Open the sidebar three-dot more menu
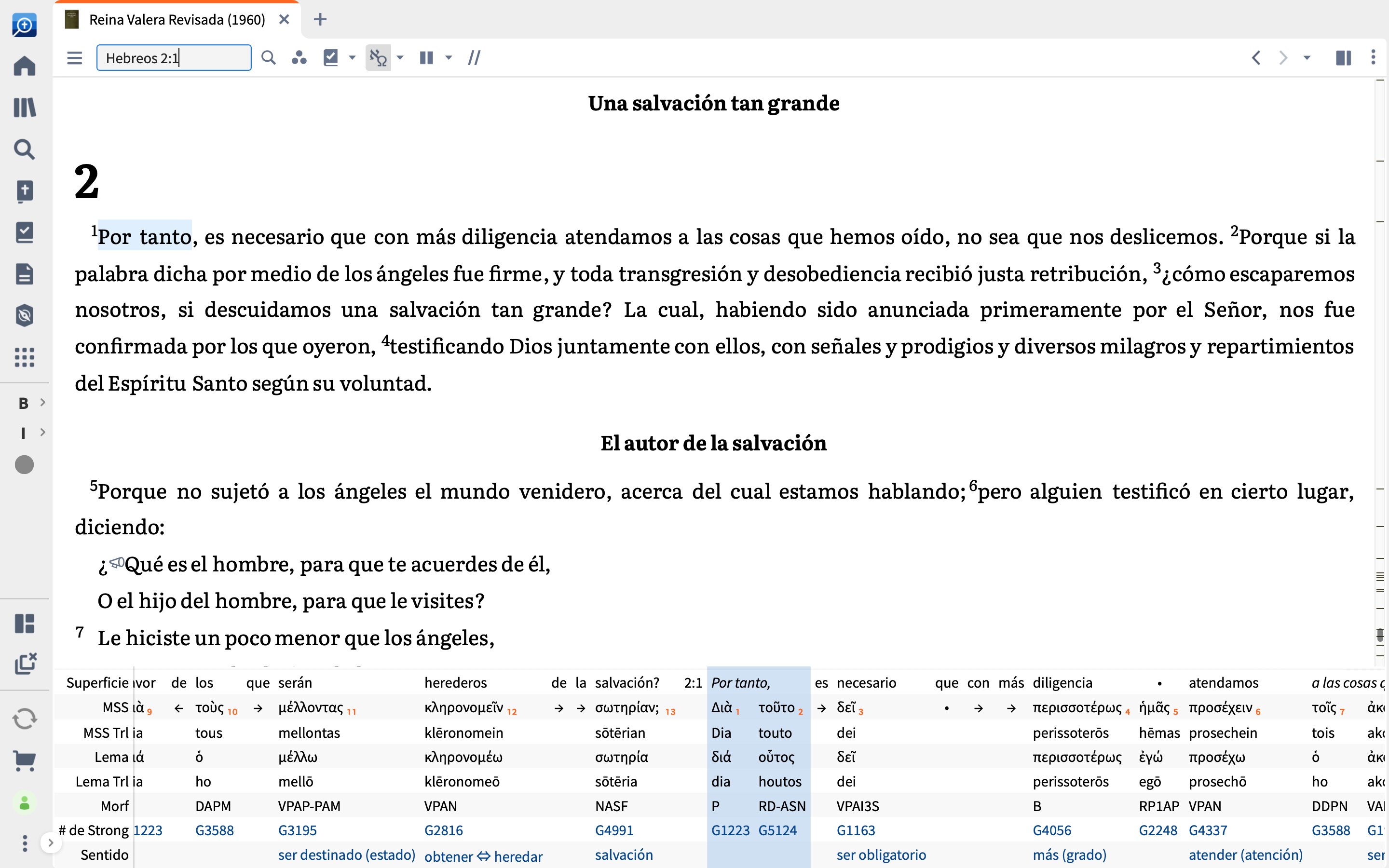Viewport: 1389px width, 868px height. point(24,843)
